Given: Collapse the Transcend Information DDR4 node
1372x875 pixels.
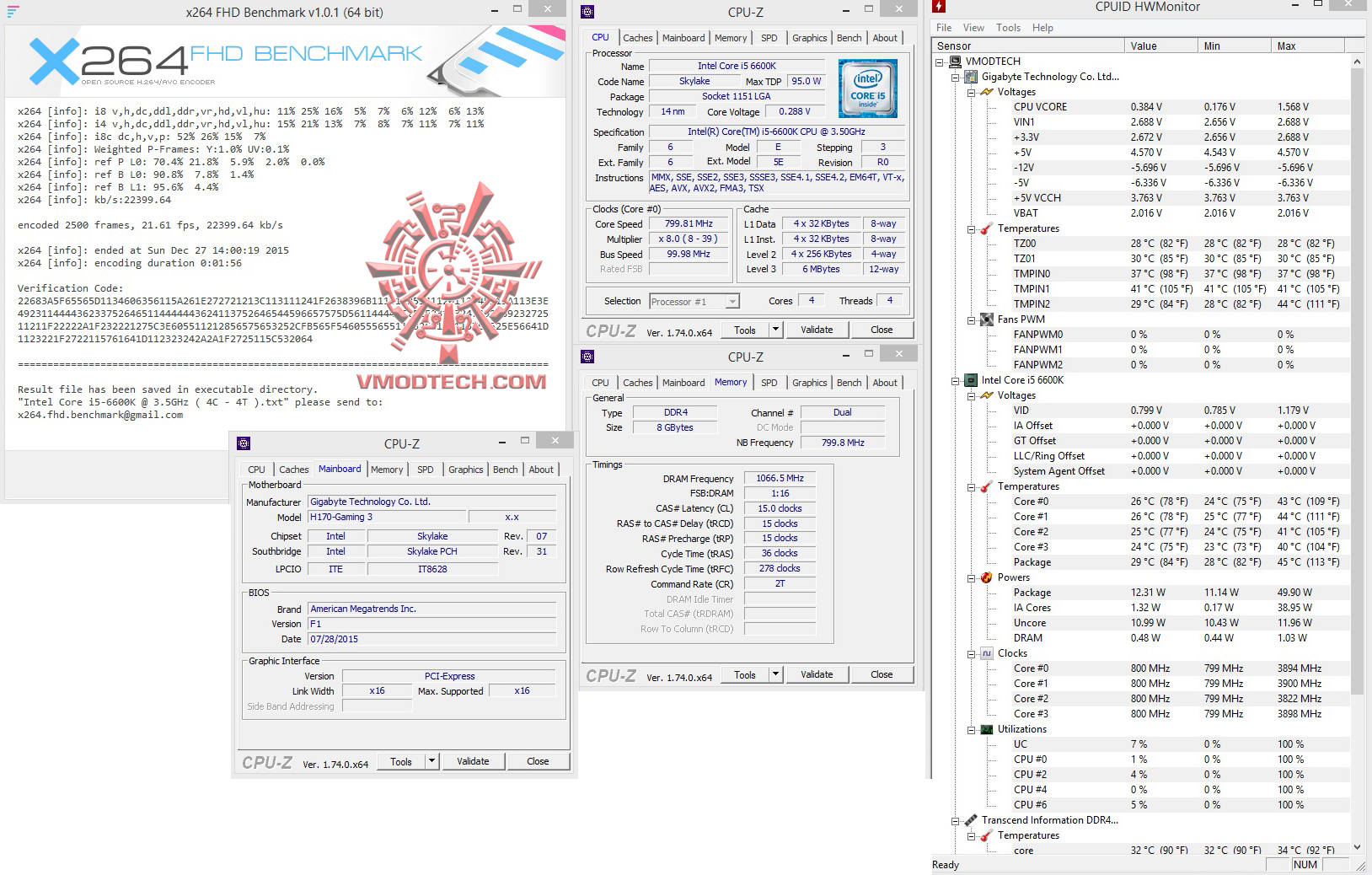Looking at the screenshot, I should click(956, 820).
